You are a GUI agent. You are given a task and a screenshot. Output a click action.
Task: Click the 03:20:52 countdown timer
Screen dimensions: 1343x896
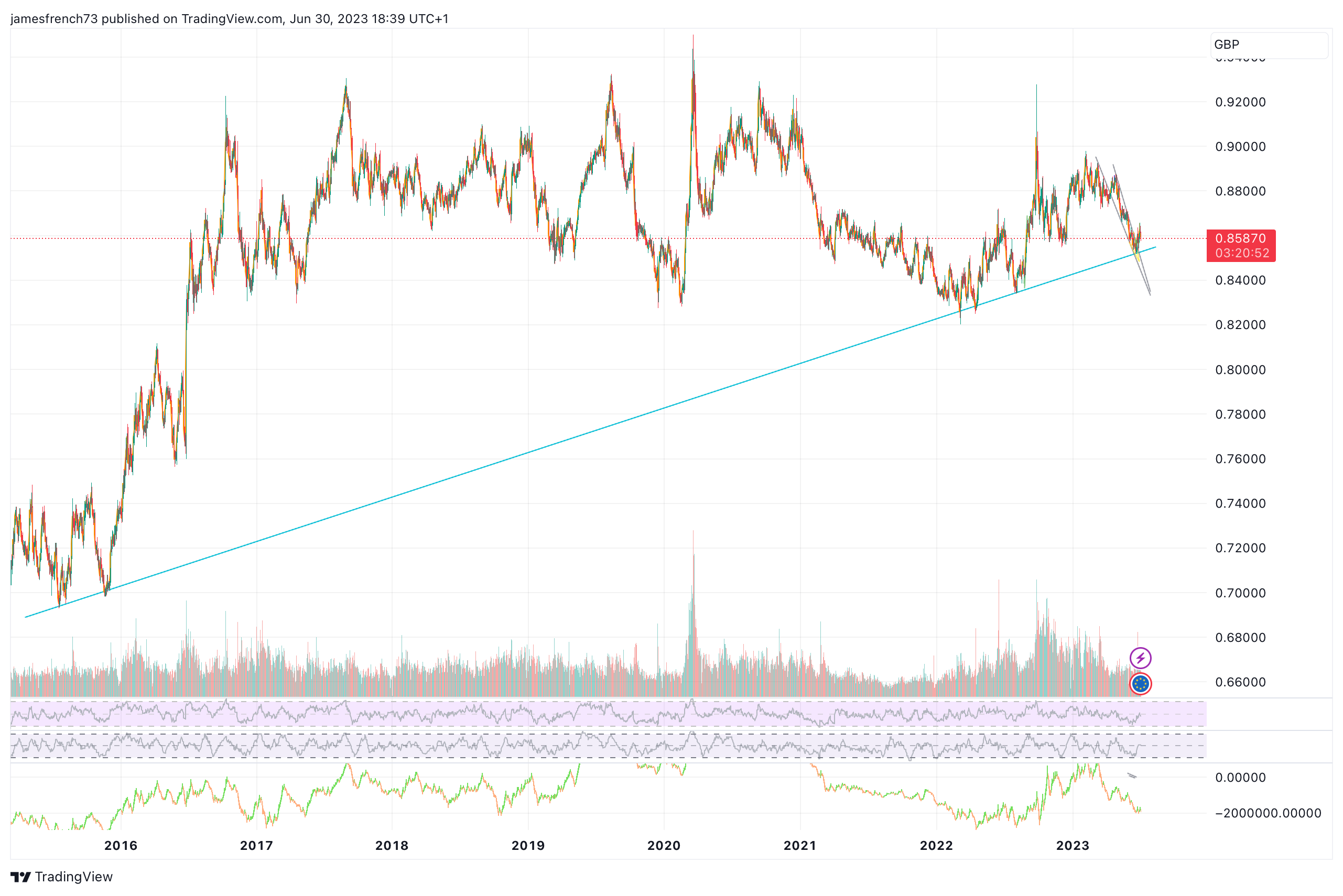click(x=1241, y=253)
